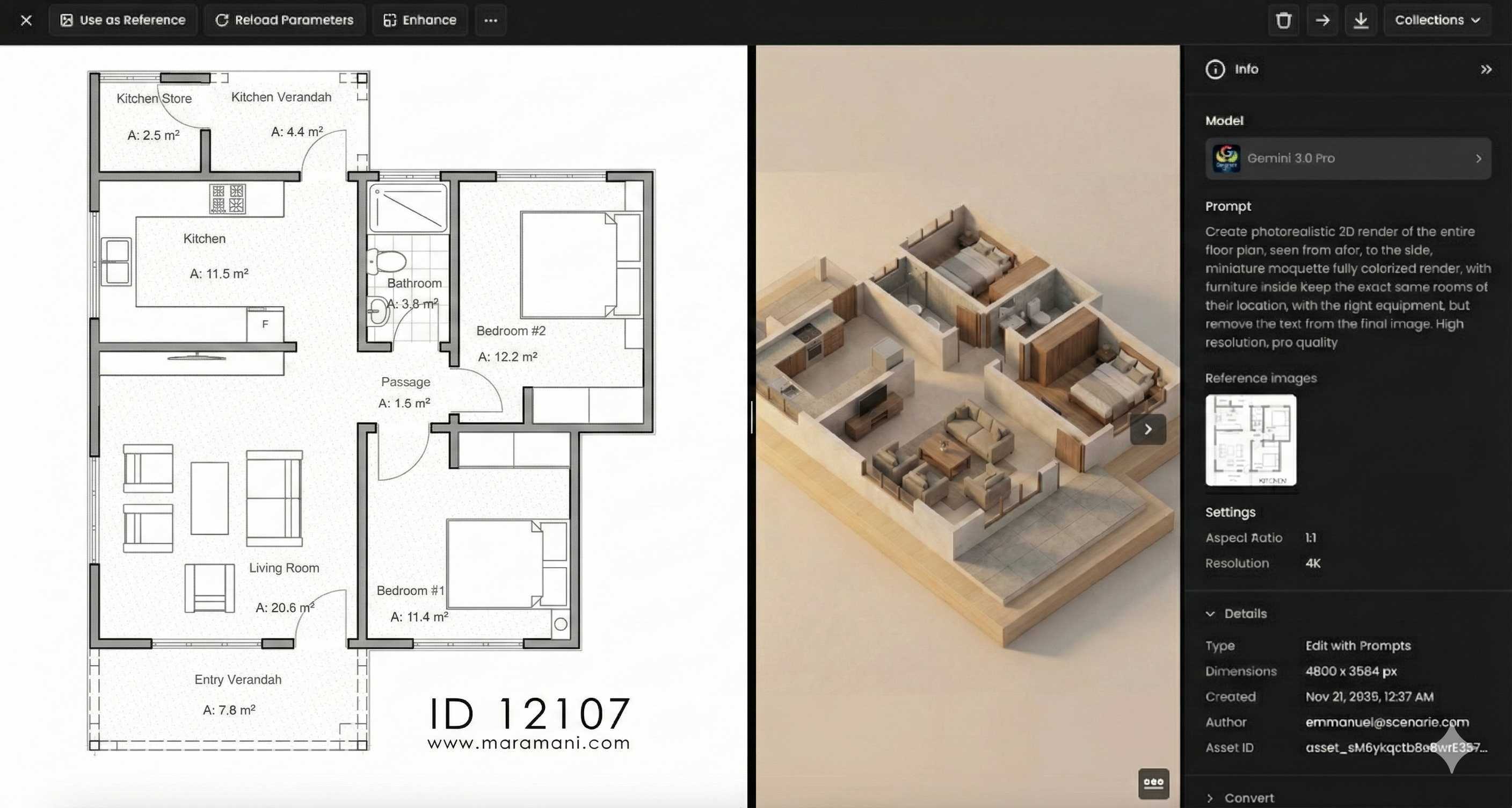Click the floor plan reference image thumbnail
This screenshot has height=808, width=1512.
click(1251, 440)
